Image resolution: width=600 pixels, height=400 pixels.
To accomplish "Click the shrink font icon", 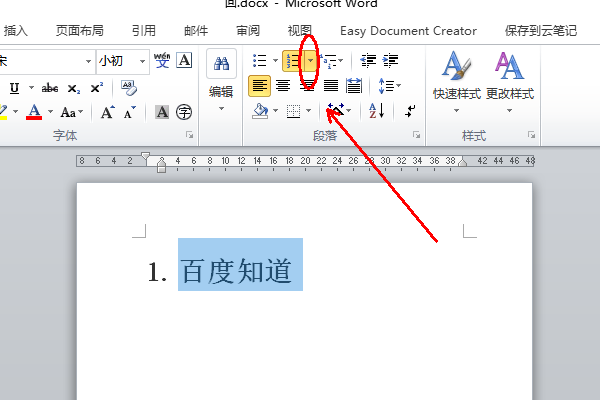I will tap(130, 112).
